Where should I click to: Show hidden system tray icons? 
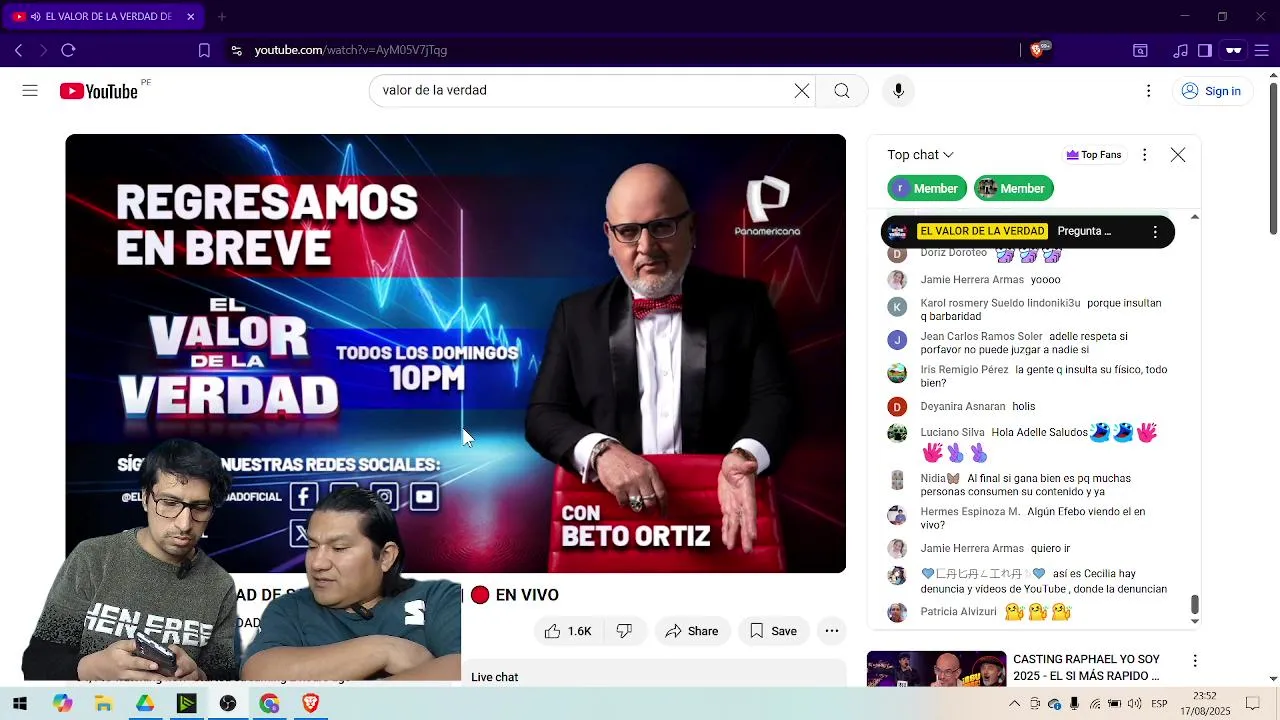point(1015,704)
